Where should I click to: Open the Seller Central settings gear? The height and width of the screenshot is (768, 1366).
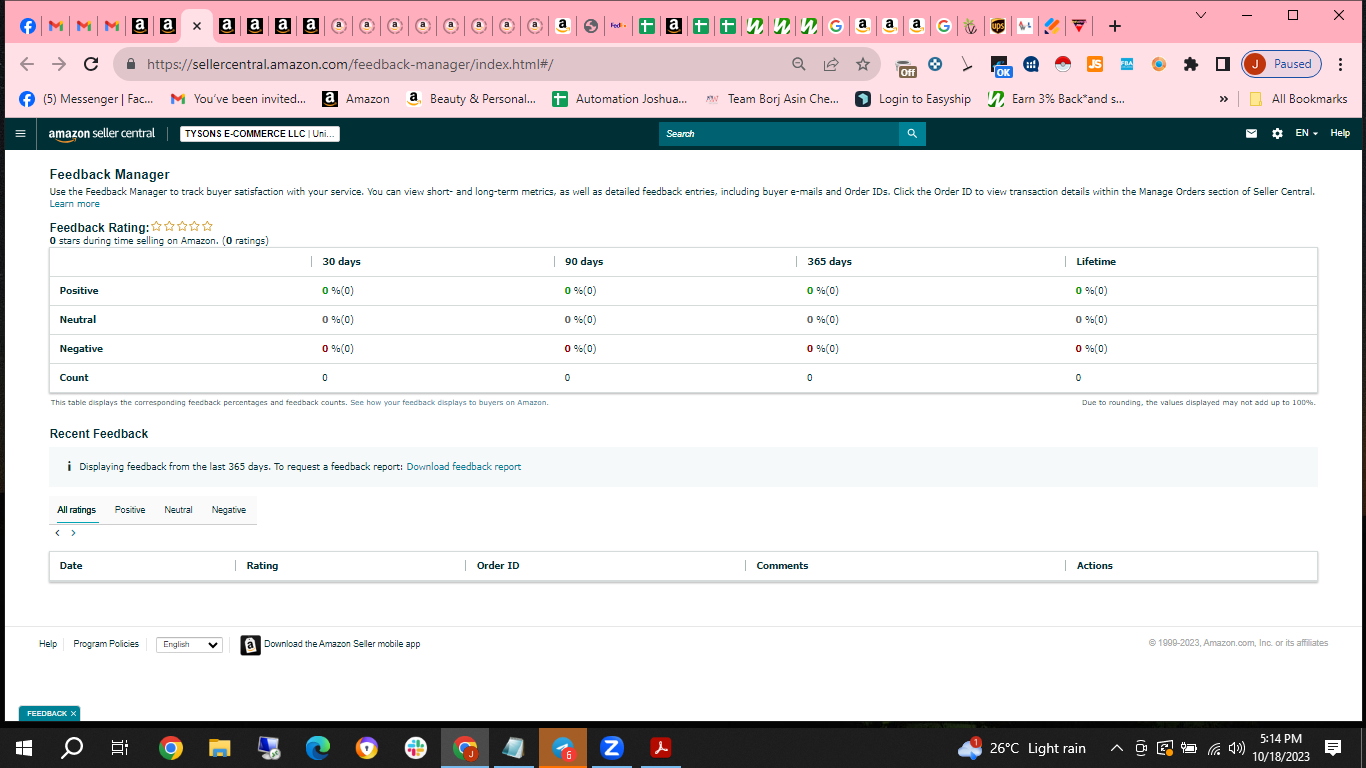tap(1277, 133)
